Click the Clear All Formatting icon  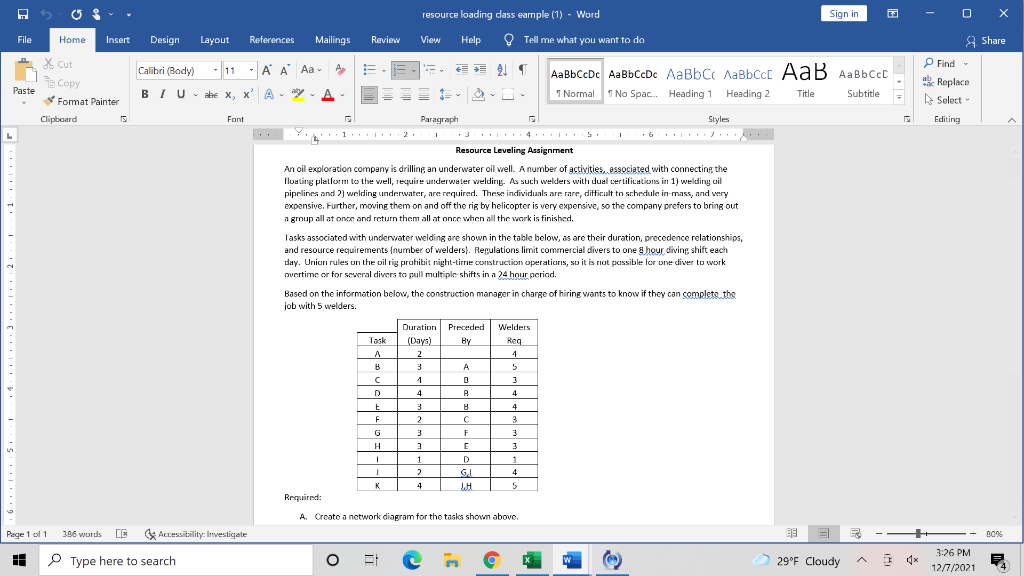[340, 69]
